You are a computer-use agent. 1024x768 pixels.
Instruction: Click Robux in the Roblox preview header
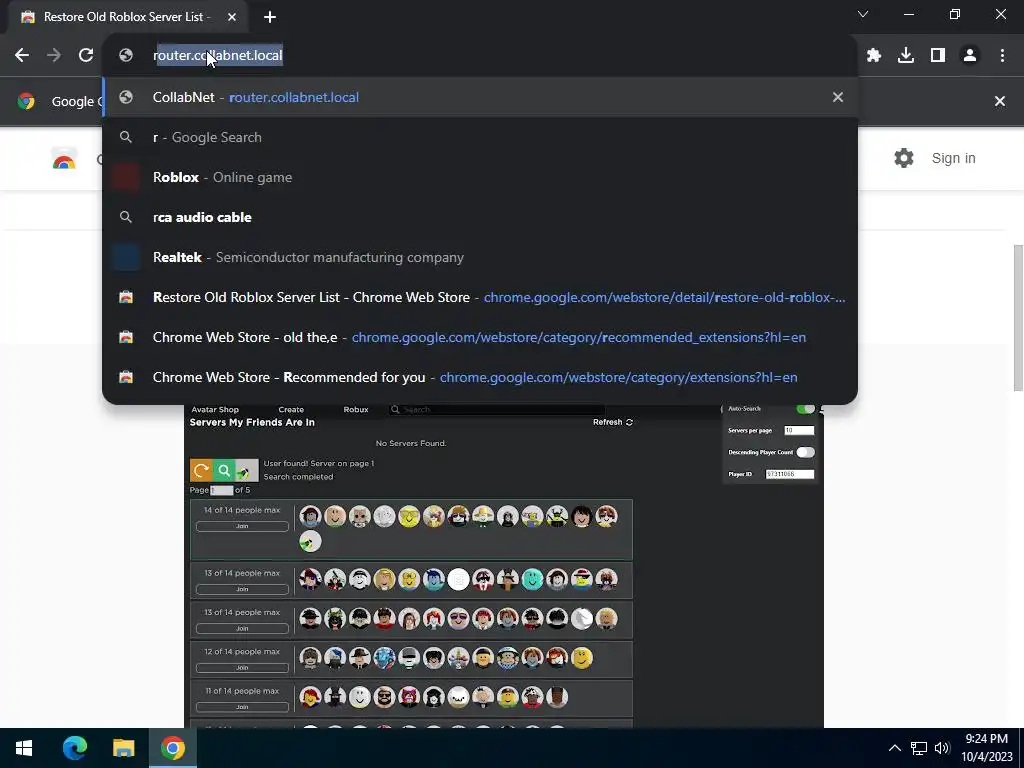point(356,409)
